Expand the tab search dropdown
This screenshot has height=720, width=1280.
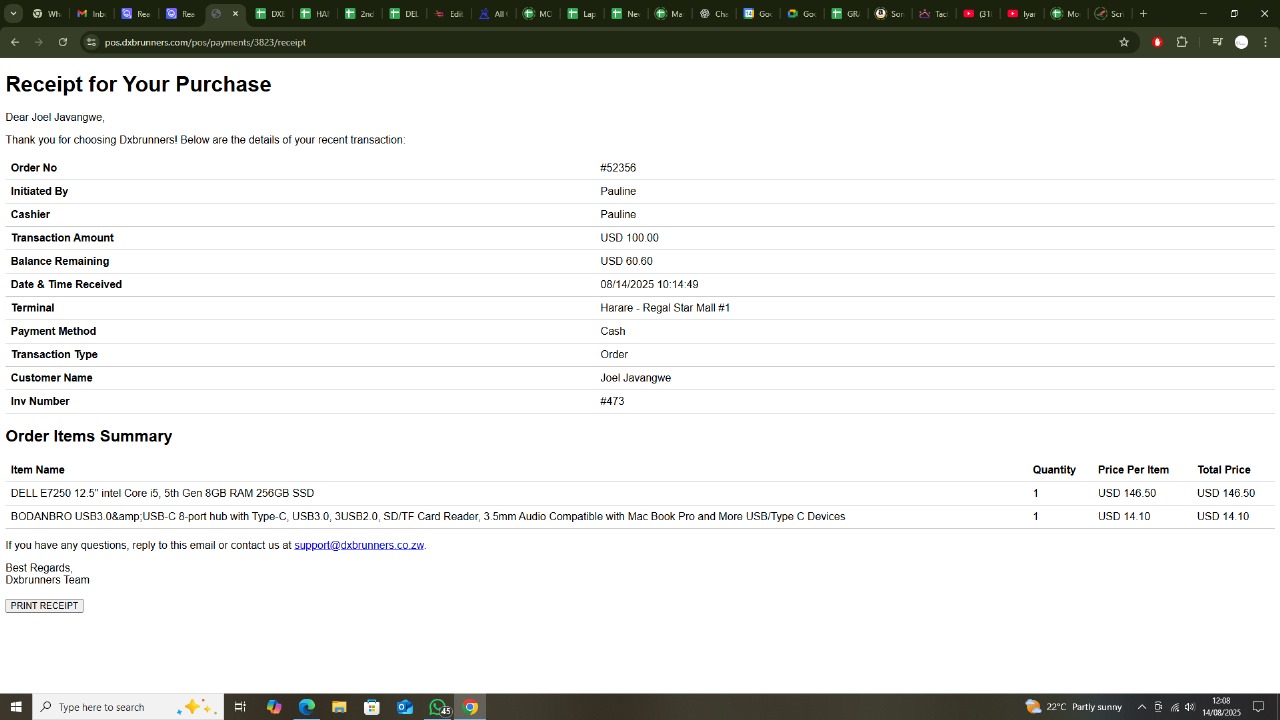point(14,14)
